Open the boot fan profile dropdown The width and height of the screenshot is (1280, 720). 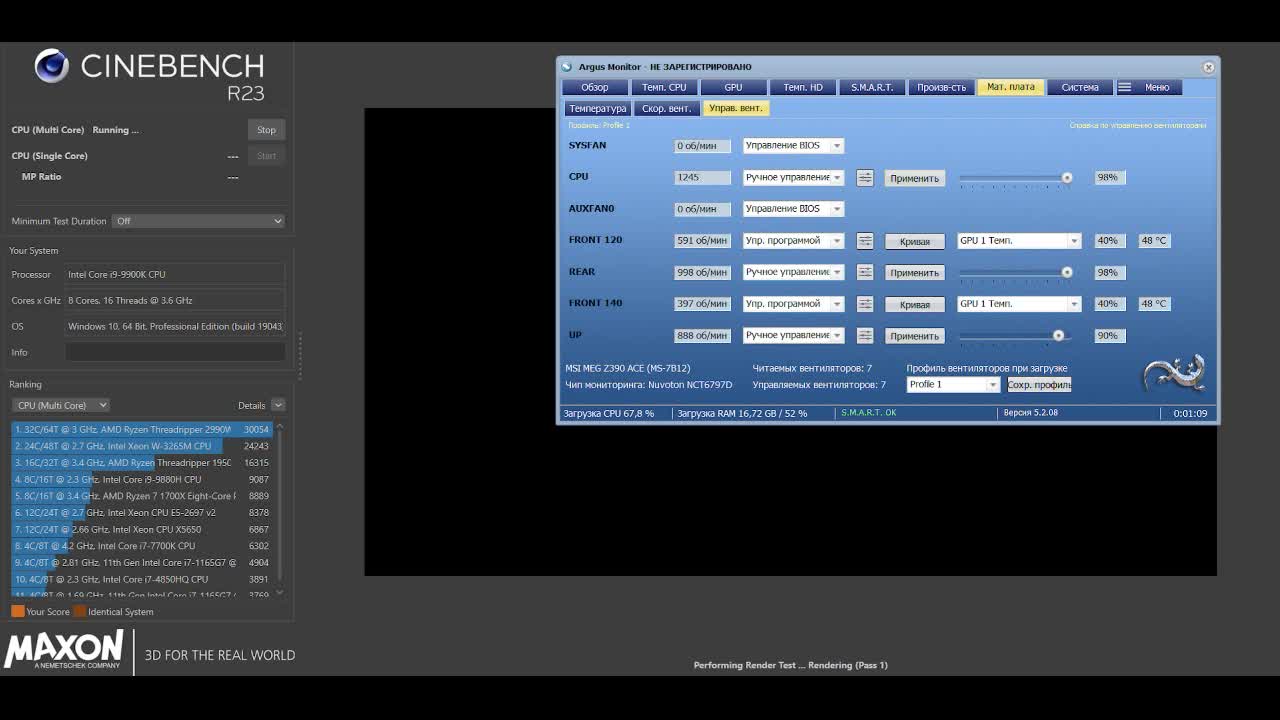[x=953, y=385]
